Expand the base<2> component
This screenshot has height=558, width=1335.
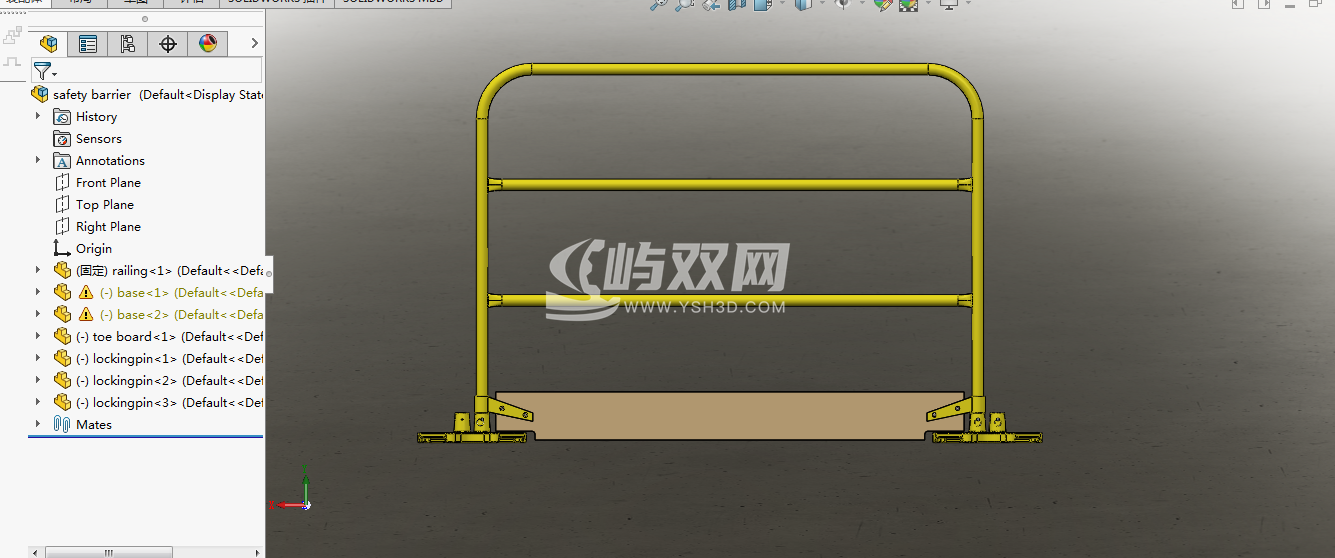(38, 314)
